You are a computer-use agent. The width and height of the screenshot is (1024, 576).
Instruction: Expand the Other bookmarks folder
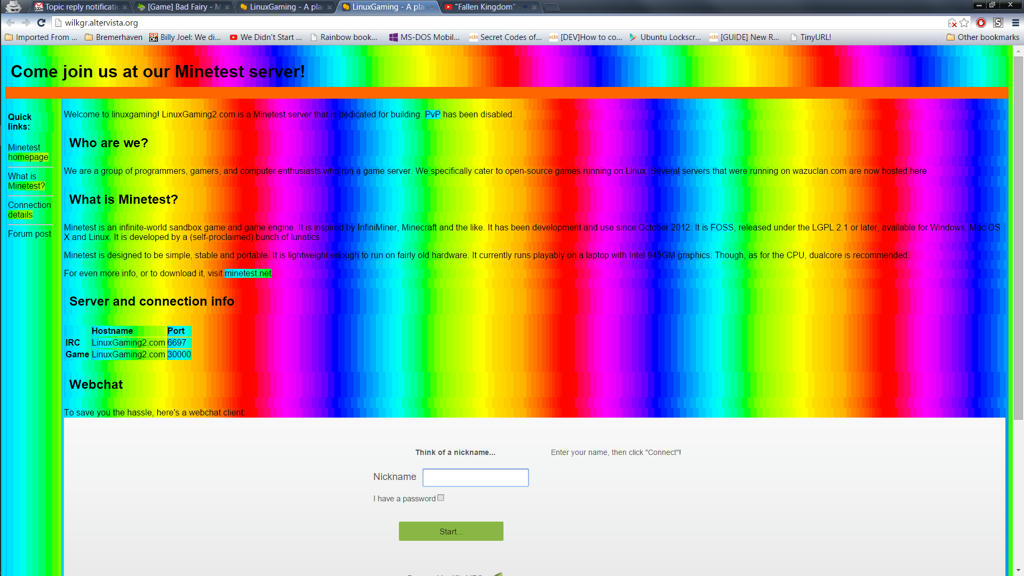(x=982, y=37)
